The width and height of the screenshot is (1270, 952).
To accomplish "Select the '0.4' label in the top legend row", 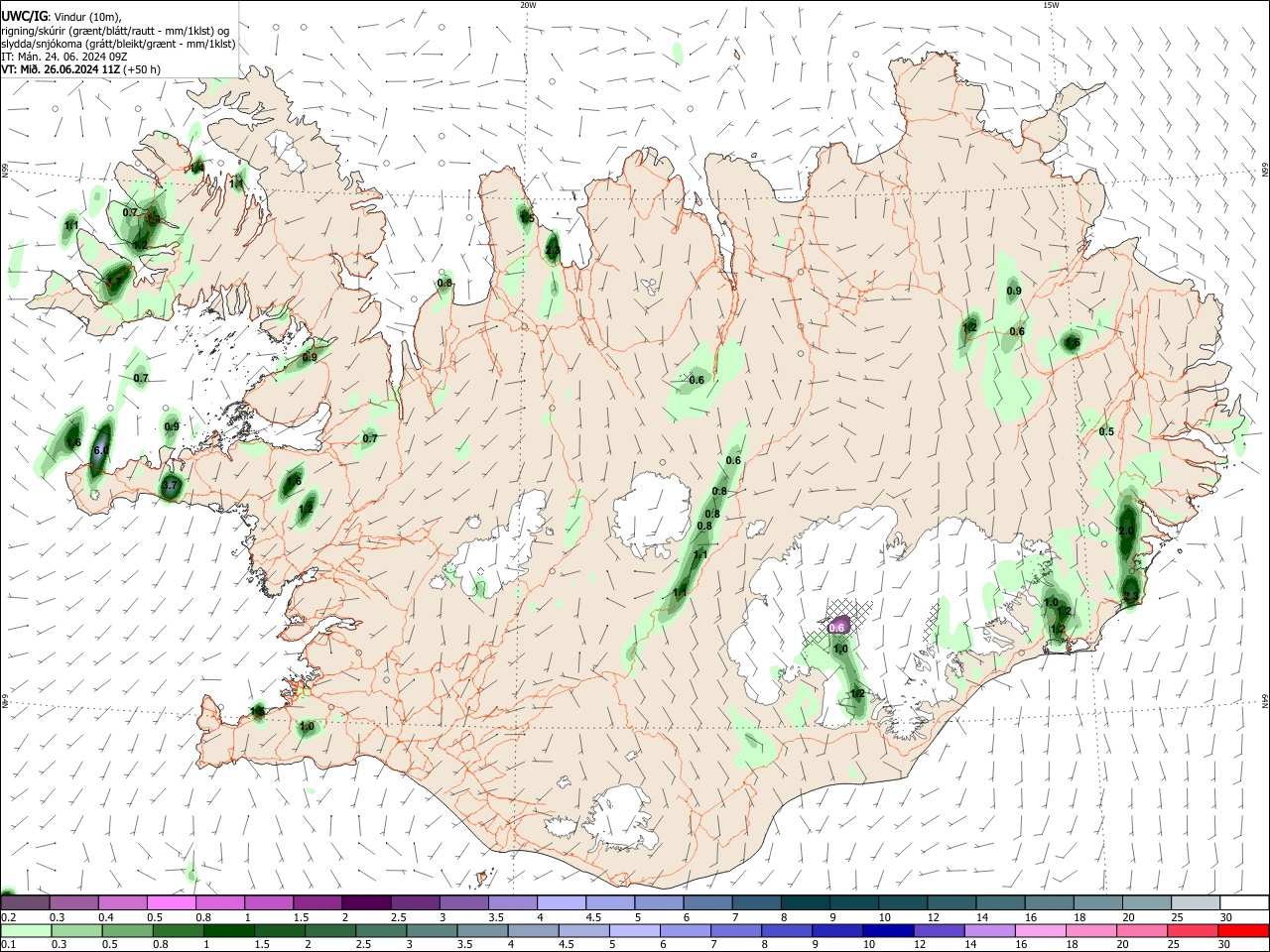I will (x=106, y=917).
